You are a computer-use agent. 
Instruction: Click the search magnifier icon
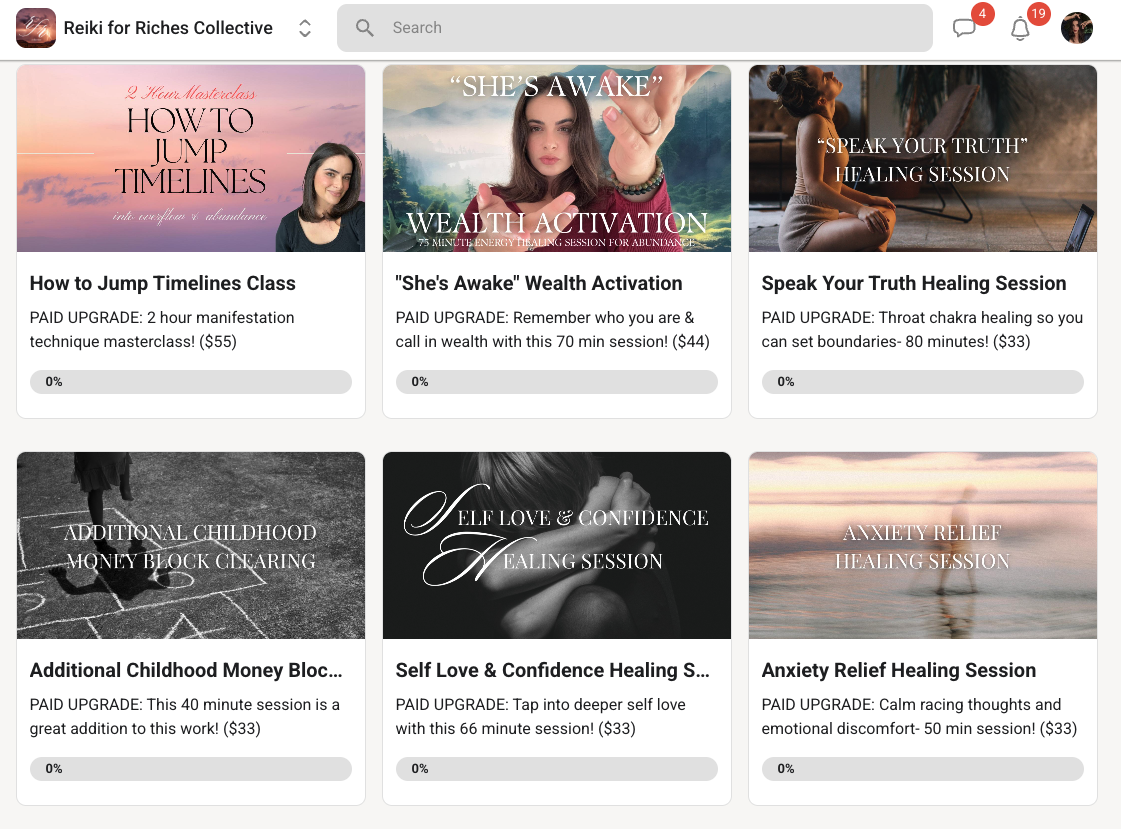pos(365,28)
